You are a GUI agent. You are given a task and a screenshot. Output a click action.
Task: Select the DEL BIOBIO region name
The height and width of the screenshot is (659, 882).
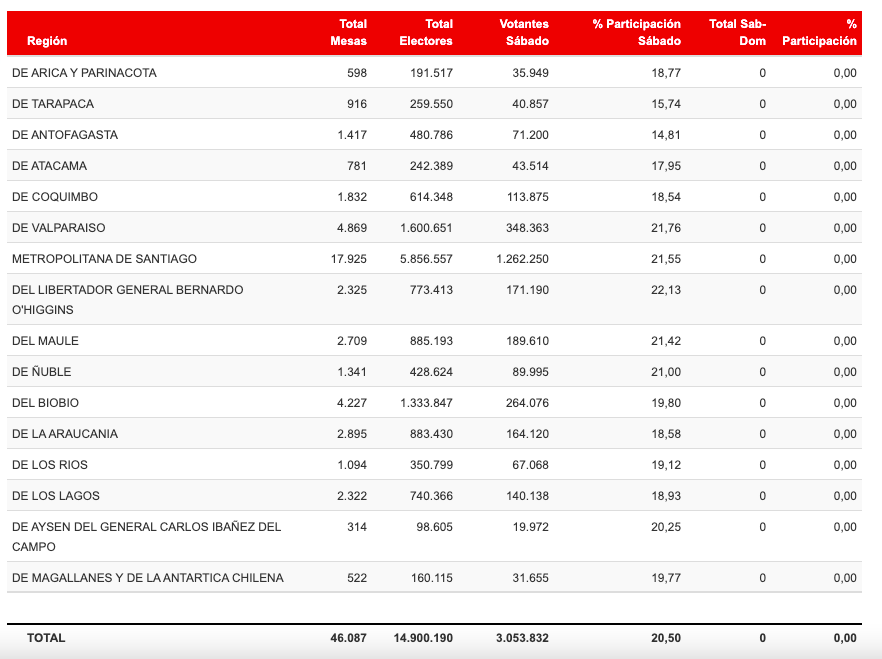(x=45, y=403)
